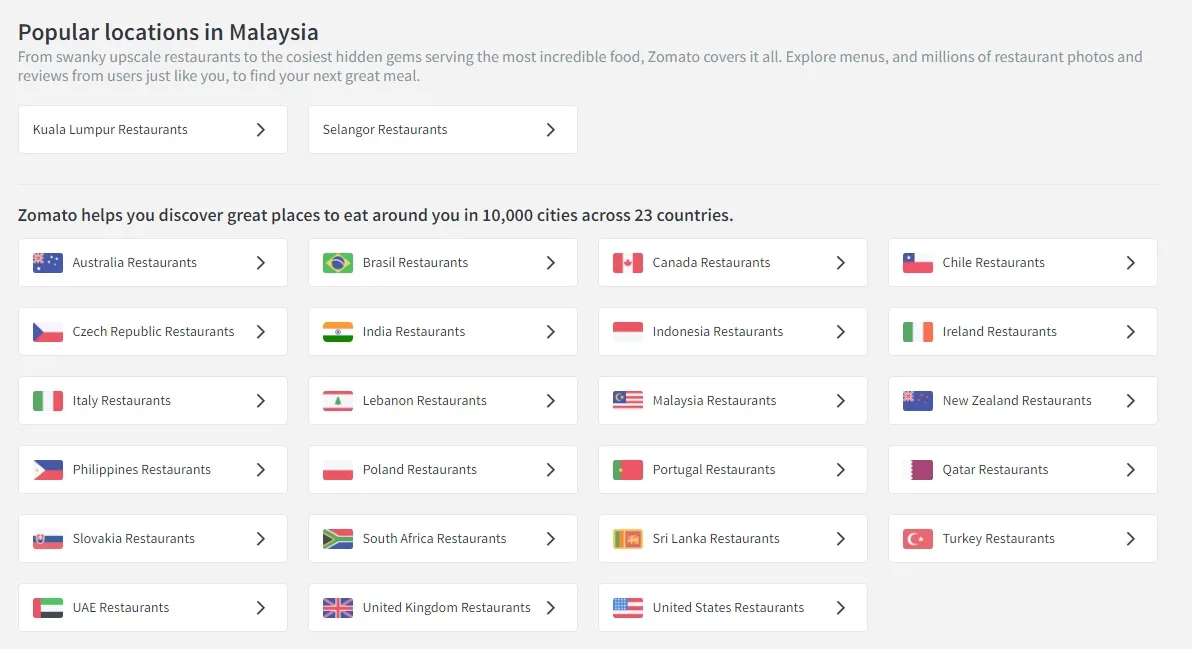Go to Lebanon Restaurants

coord(442,400)
